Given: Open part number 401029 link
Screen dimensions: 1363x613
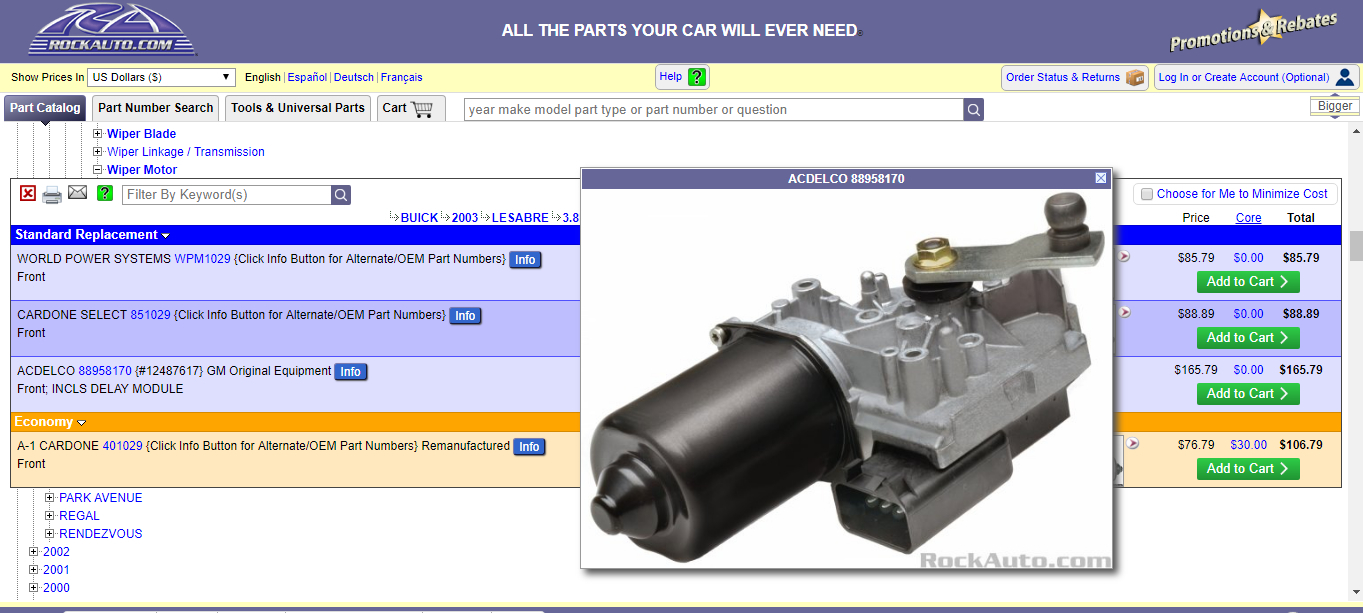Looking at the screenshot, I should click(123, 446).
